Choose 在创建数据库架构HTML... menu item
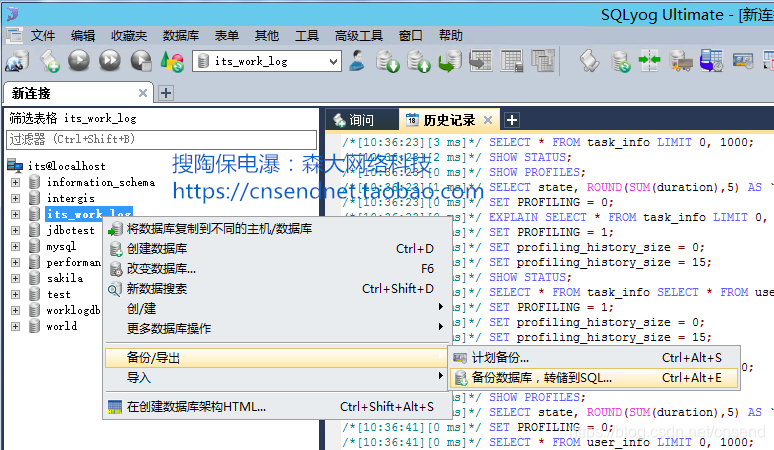This screenshot has height=450, width=774. click(278, 407)
